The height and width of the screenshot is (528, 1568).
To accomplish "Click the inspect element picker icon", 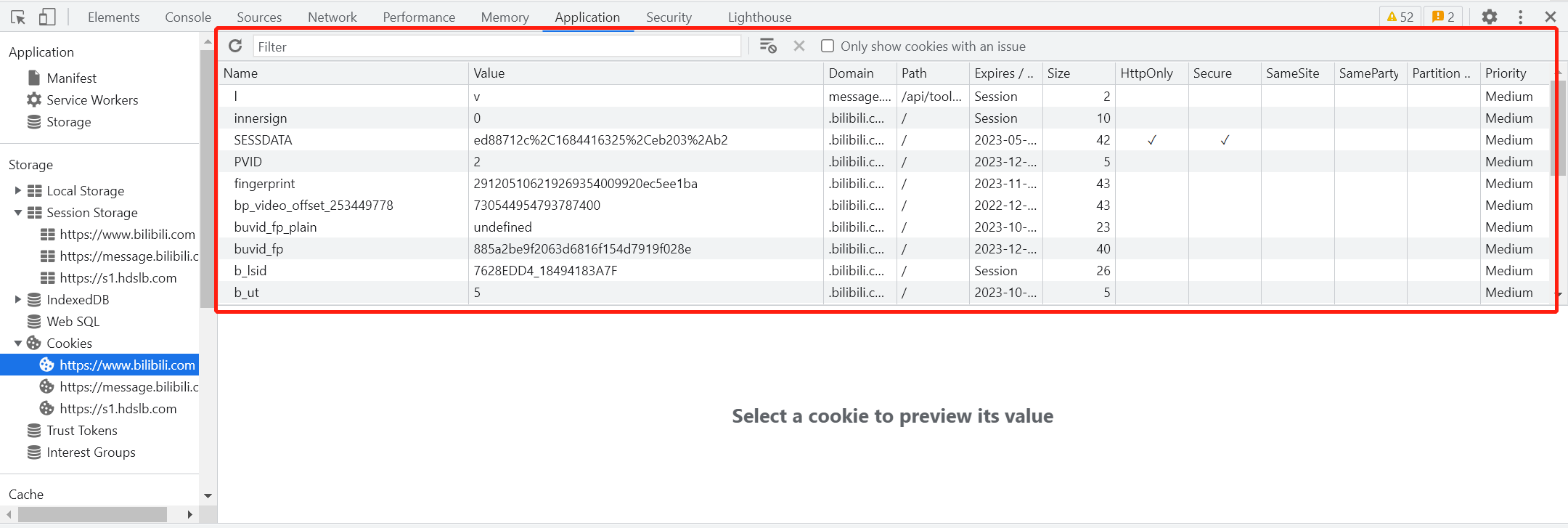I will (x=18, y=17).
